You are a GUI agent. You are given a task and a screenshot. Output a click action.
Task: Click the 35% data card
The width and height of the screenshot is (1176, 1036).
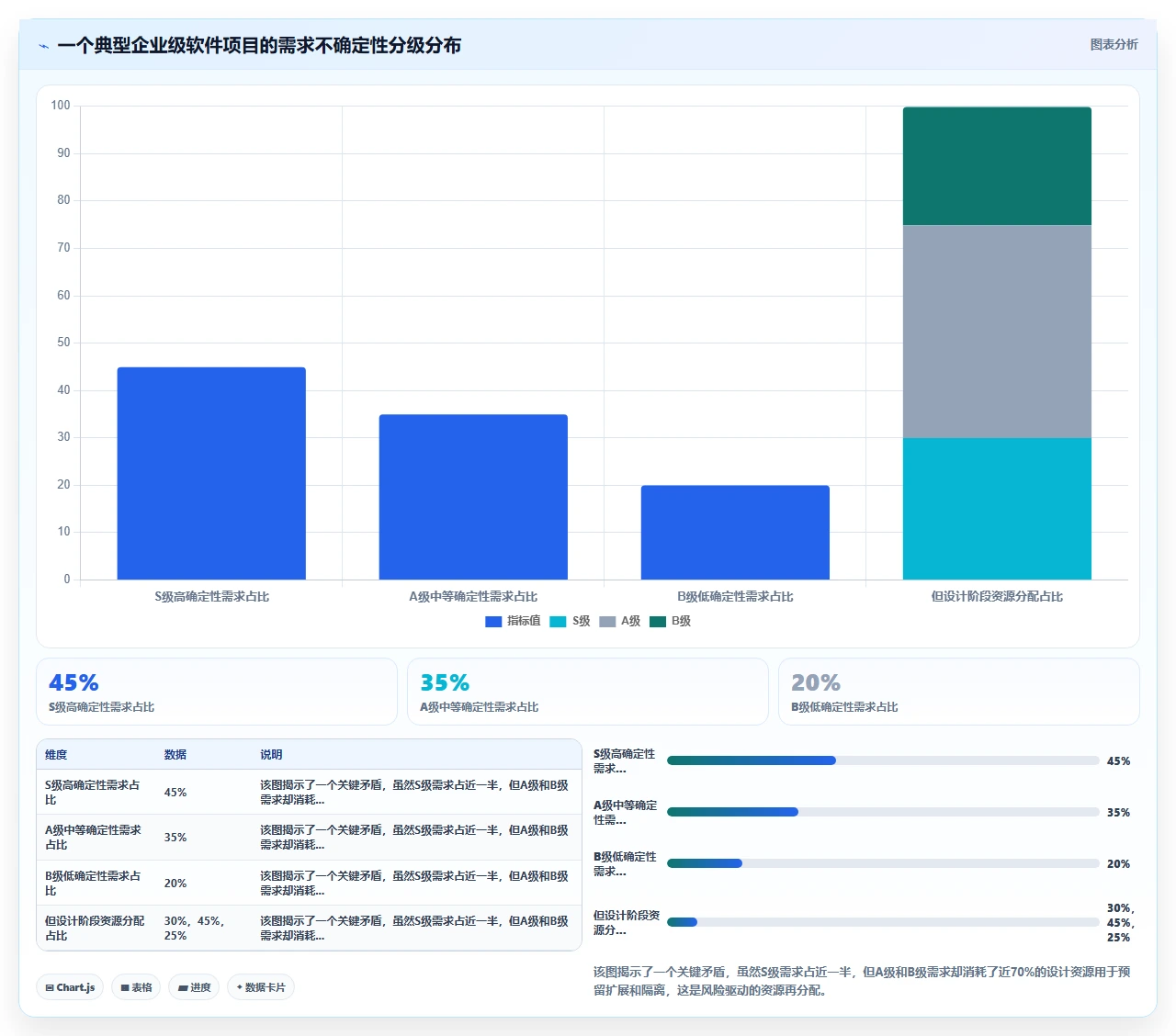coord(588,692)
